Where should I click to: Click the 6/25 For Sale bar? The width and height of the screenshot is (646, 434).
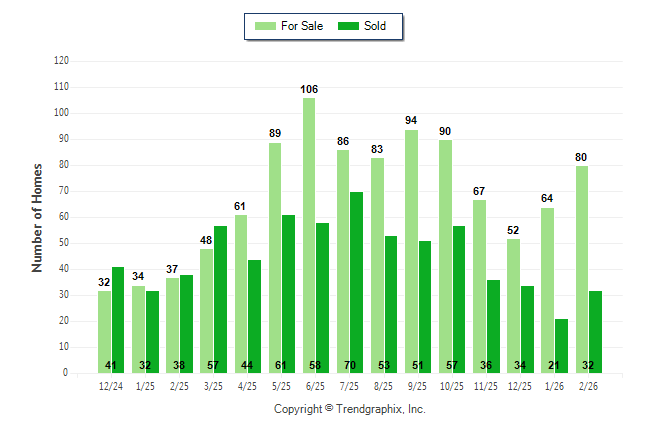point(309,235)
